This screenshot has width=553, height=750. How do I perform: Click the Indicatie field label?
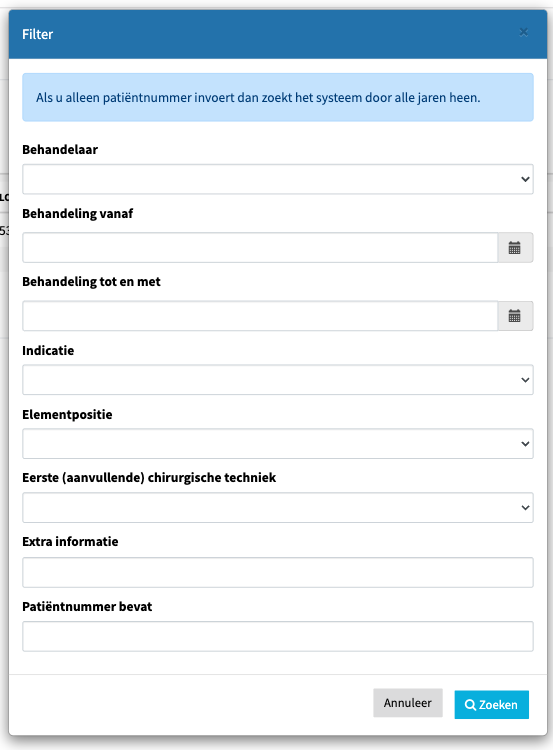point(48,351)
